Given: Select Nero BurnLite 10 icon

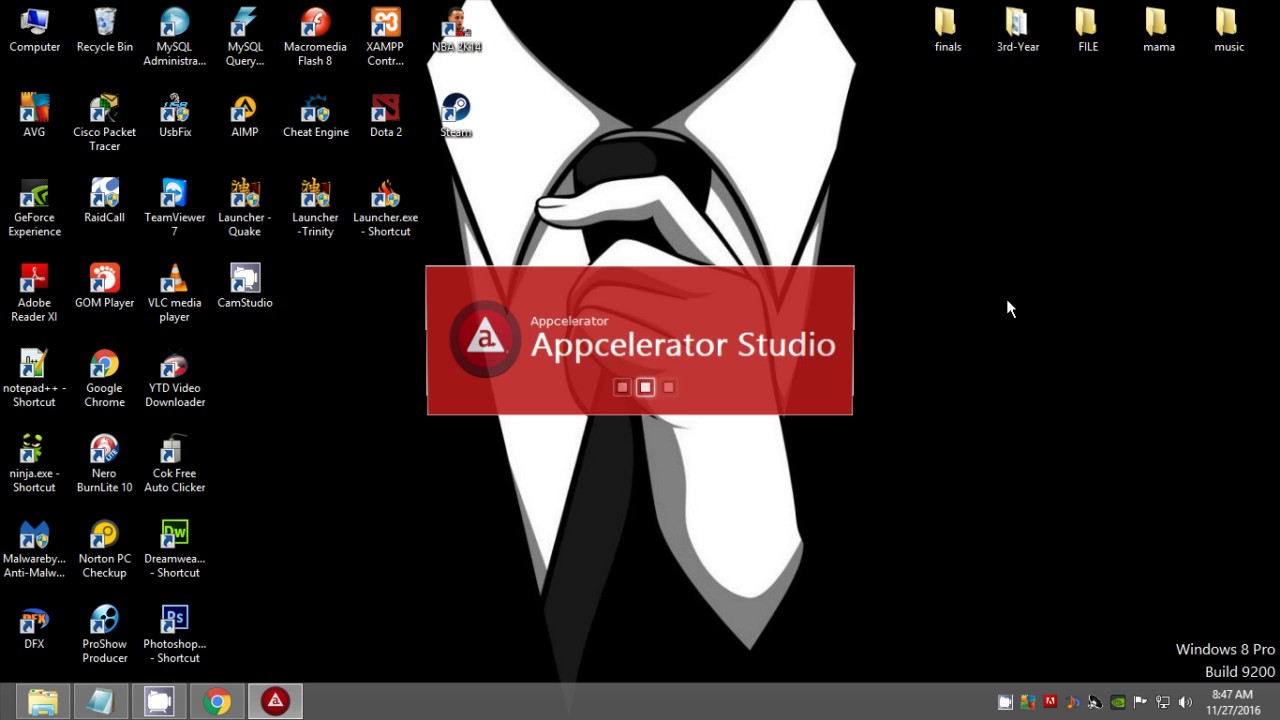Looking at the screenshot, I should coord(105,464).
